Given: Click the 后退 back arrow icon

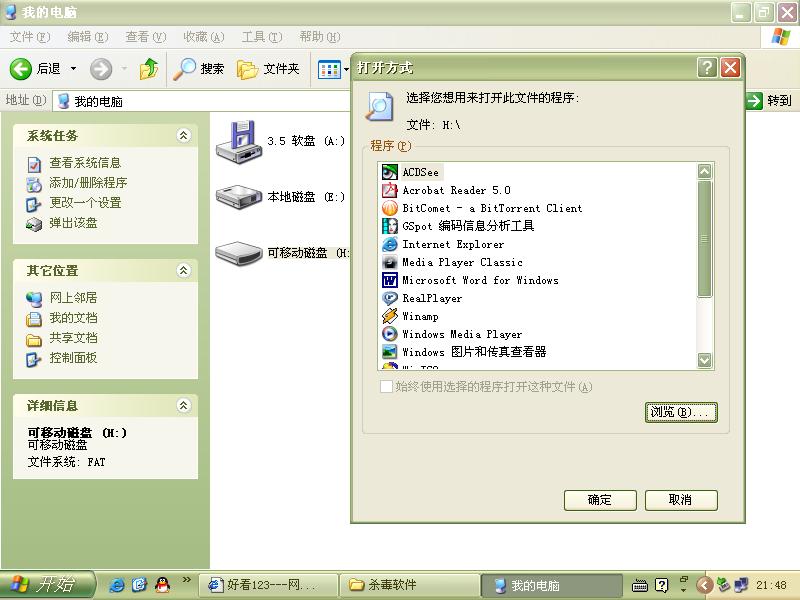Looking at the screenshot, I should 20,68.
